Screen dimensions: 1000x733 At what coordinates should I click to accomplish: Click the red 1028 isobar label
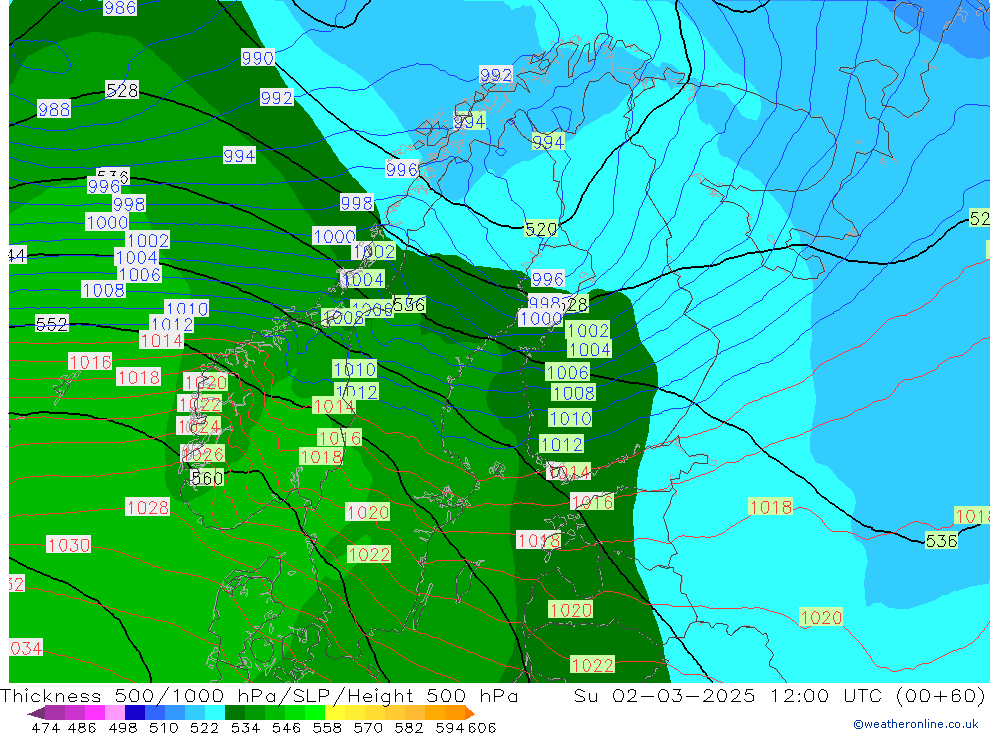(x=147, y=507)
